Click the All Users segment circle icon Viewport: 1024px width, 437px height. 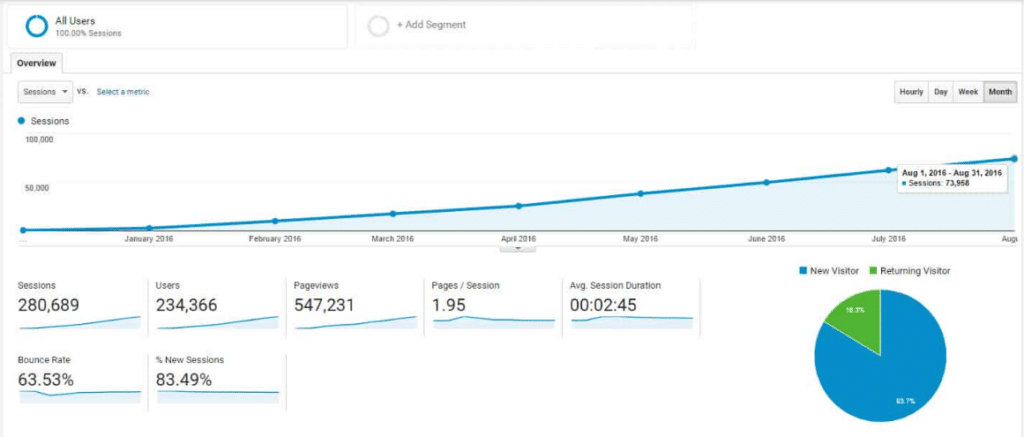tap(37, 25)
